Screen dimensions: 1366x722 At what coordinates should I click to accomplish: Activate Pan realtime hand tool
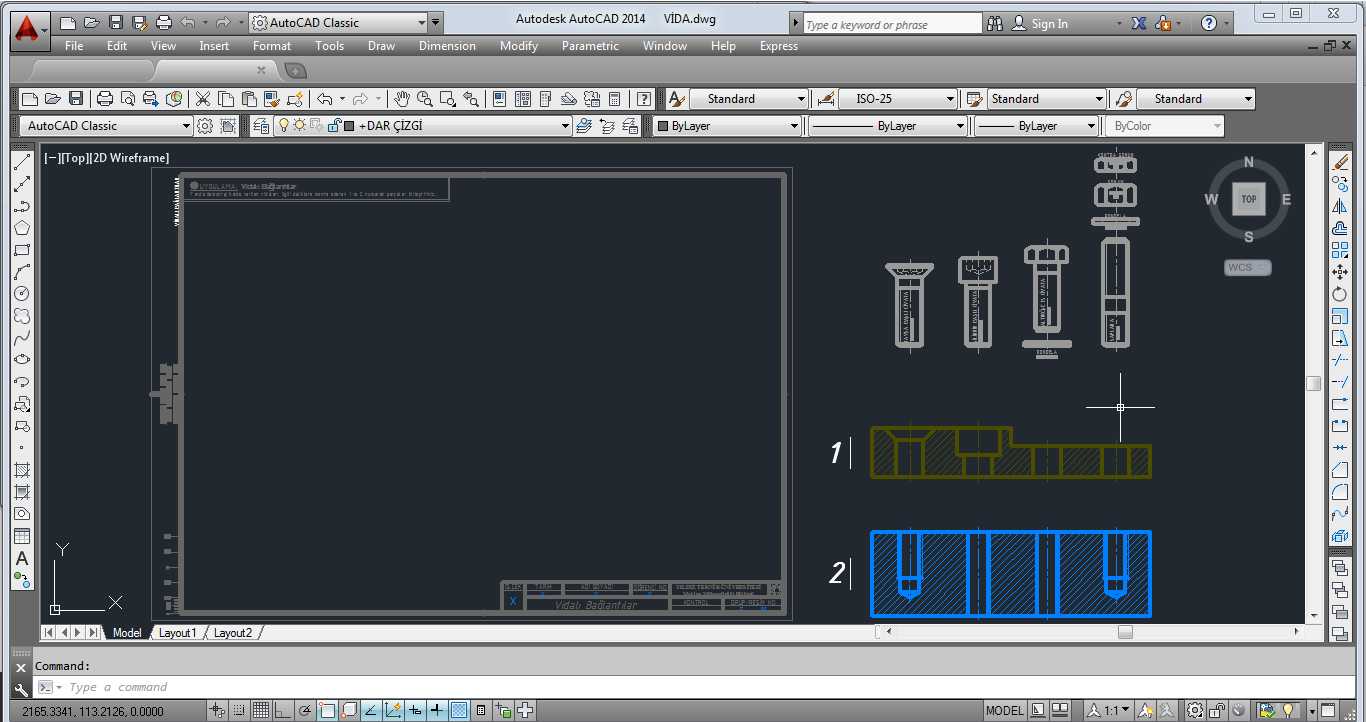[401, 99]
